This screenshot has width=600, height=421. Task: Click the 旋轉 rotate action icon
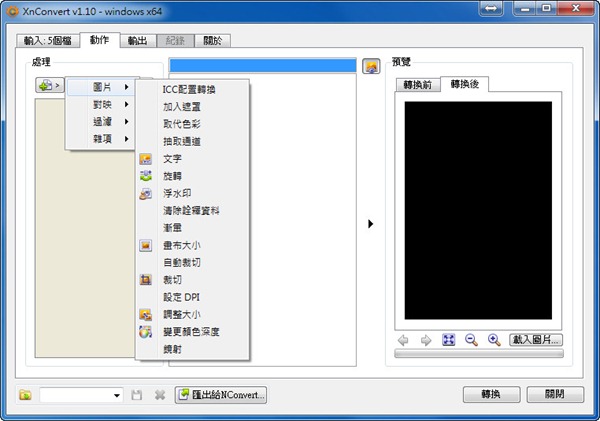(145, 176)
